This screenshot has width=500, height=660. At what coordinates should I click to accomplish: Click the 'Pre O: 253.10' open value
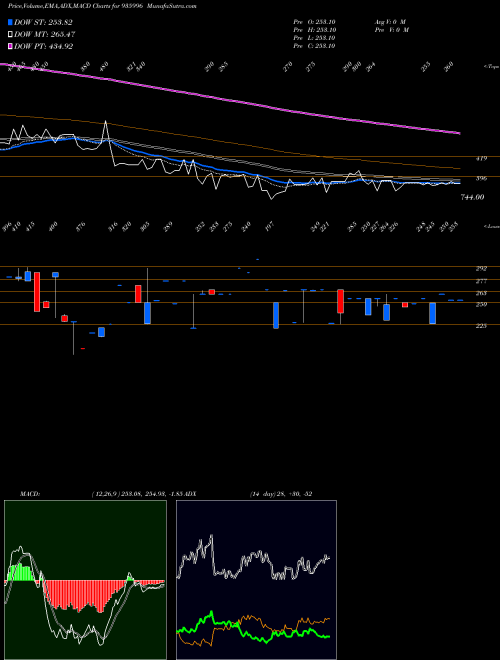click(314, 21)
